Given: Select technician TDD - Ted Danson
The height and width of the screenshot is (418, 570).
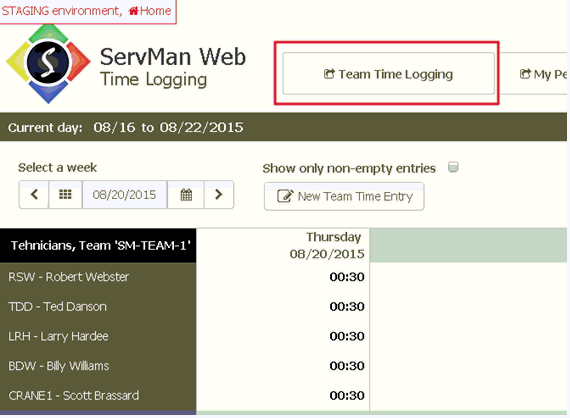Looking at the screenshot, I should tap(57, 307).
